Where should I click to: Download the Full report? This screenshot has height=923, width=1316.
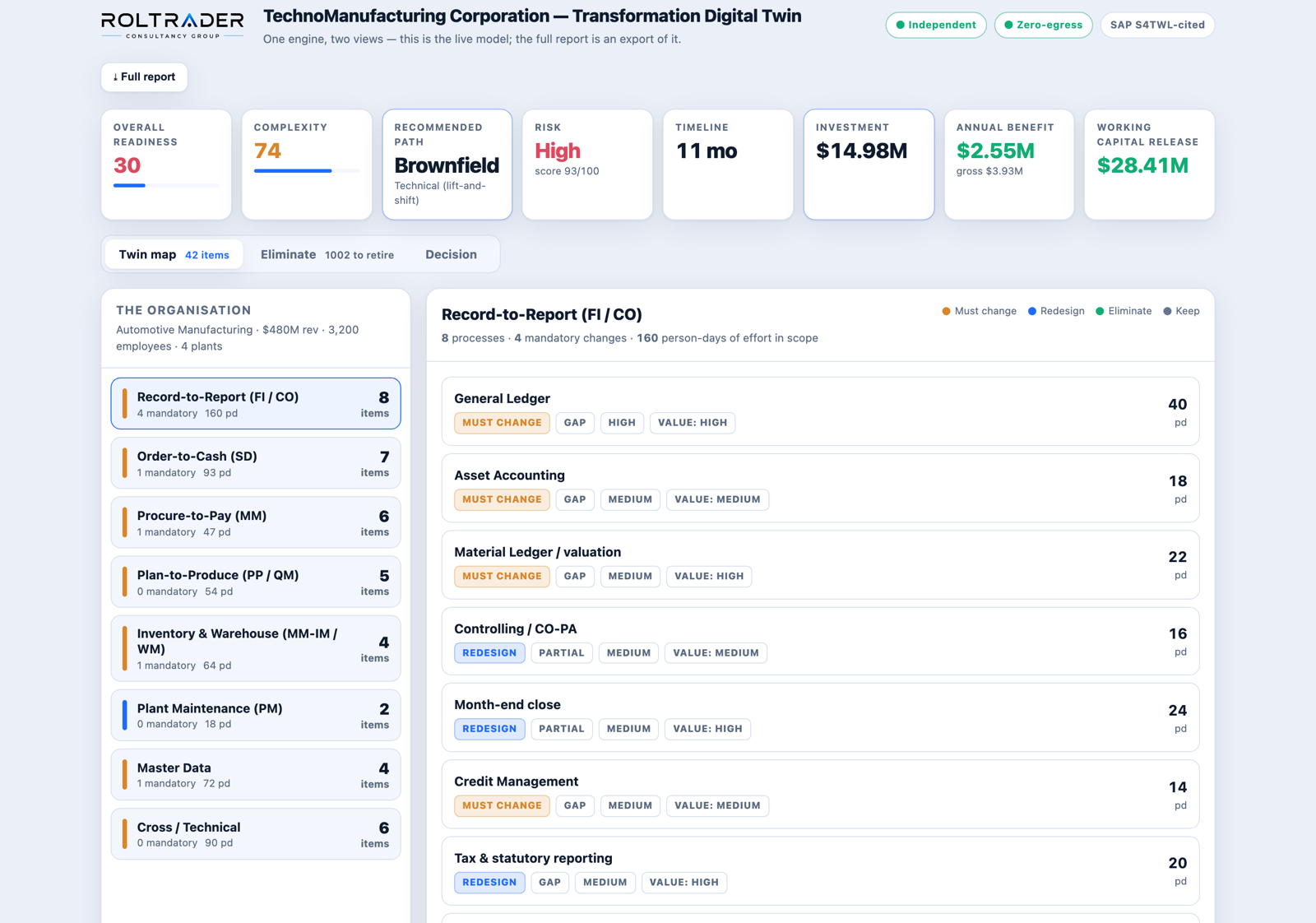point(144,77)
